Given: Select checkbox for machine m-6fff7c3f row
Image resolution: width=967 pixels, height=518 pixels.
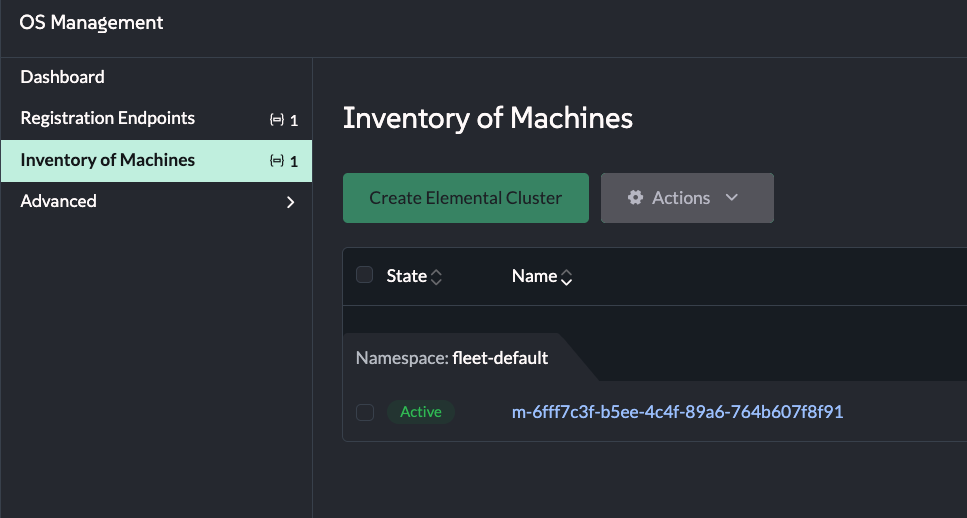Looking at the screenshot, I should click(x=364, y=412).
